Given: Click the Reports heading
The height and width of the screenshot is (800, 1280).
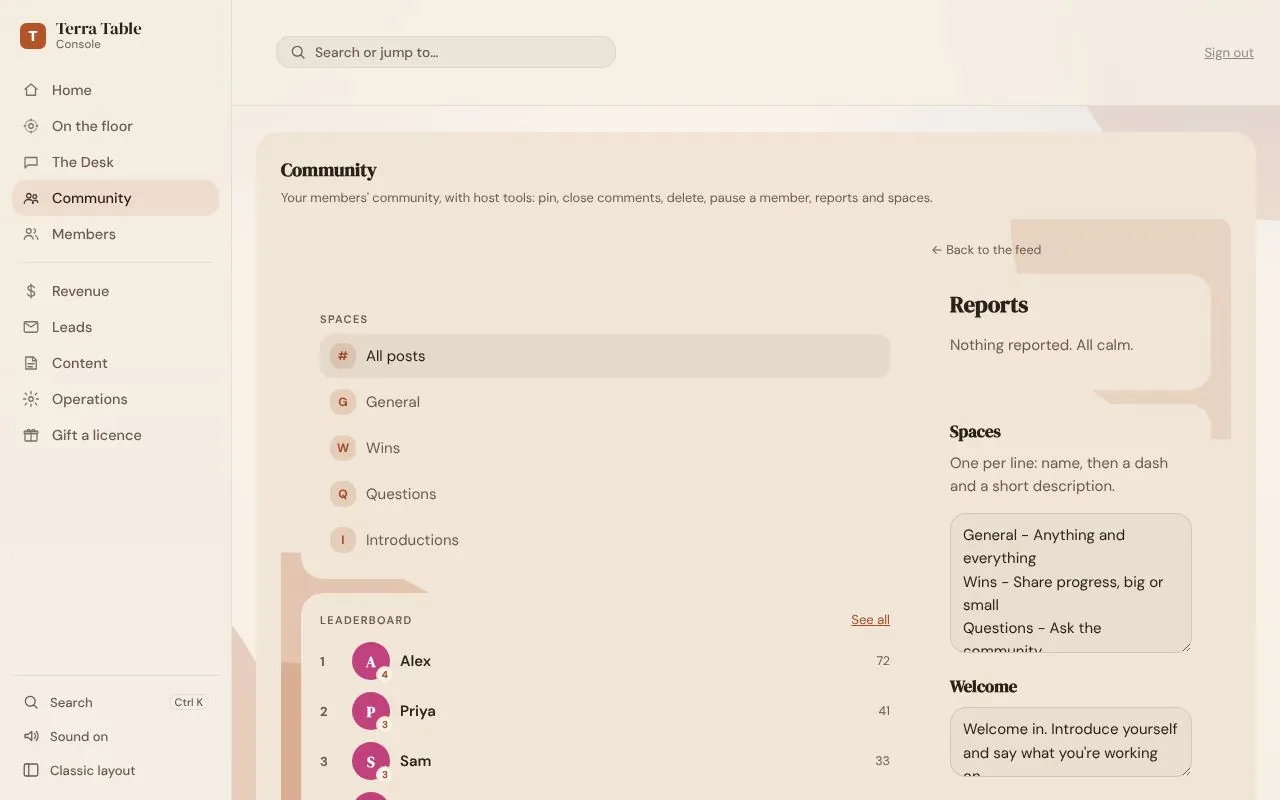Looking at the screenshot, I should [989, 305].
